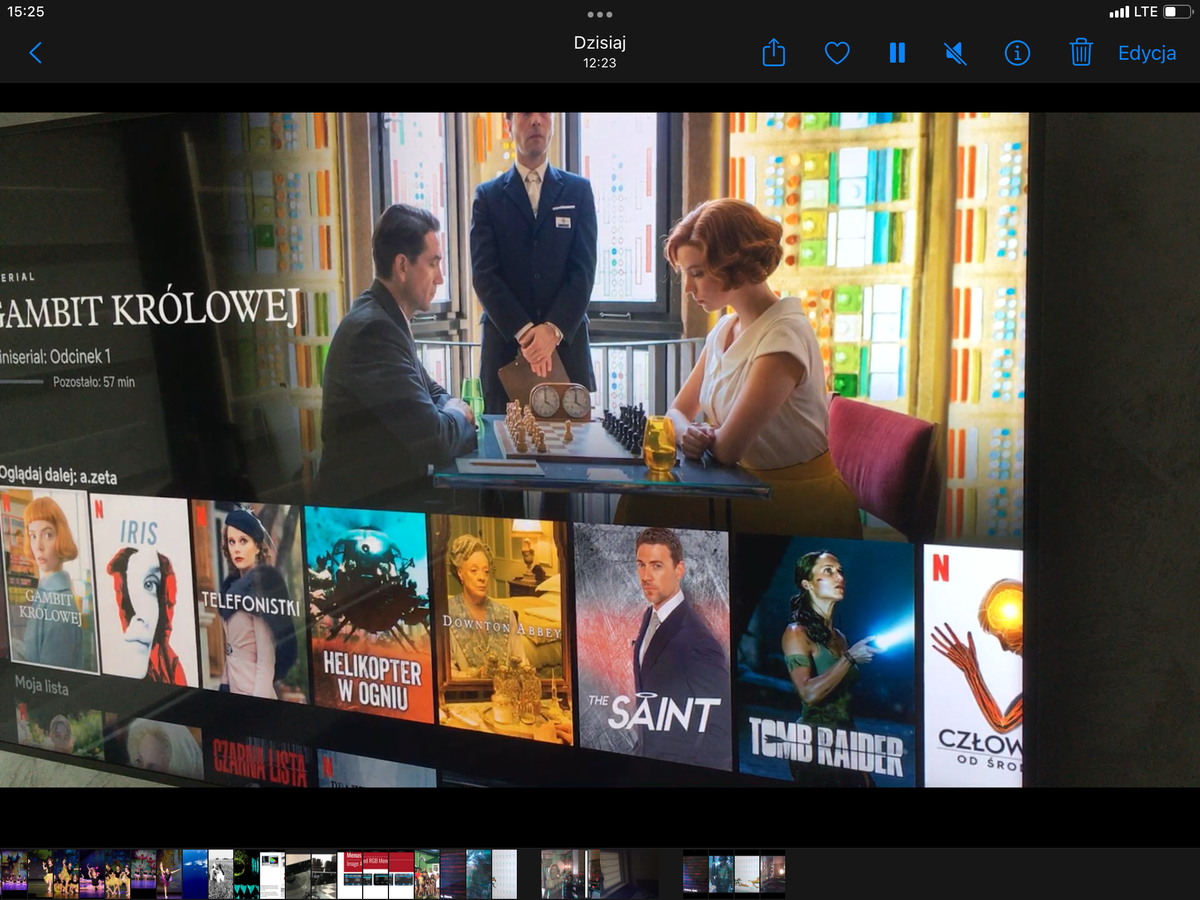The image size is (1200, 900).
Task: Select the first thumbnail in the filmstrip
Action: pos(13,874)
